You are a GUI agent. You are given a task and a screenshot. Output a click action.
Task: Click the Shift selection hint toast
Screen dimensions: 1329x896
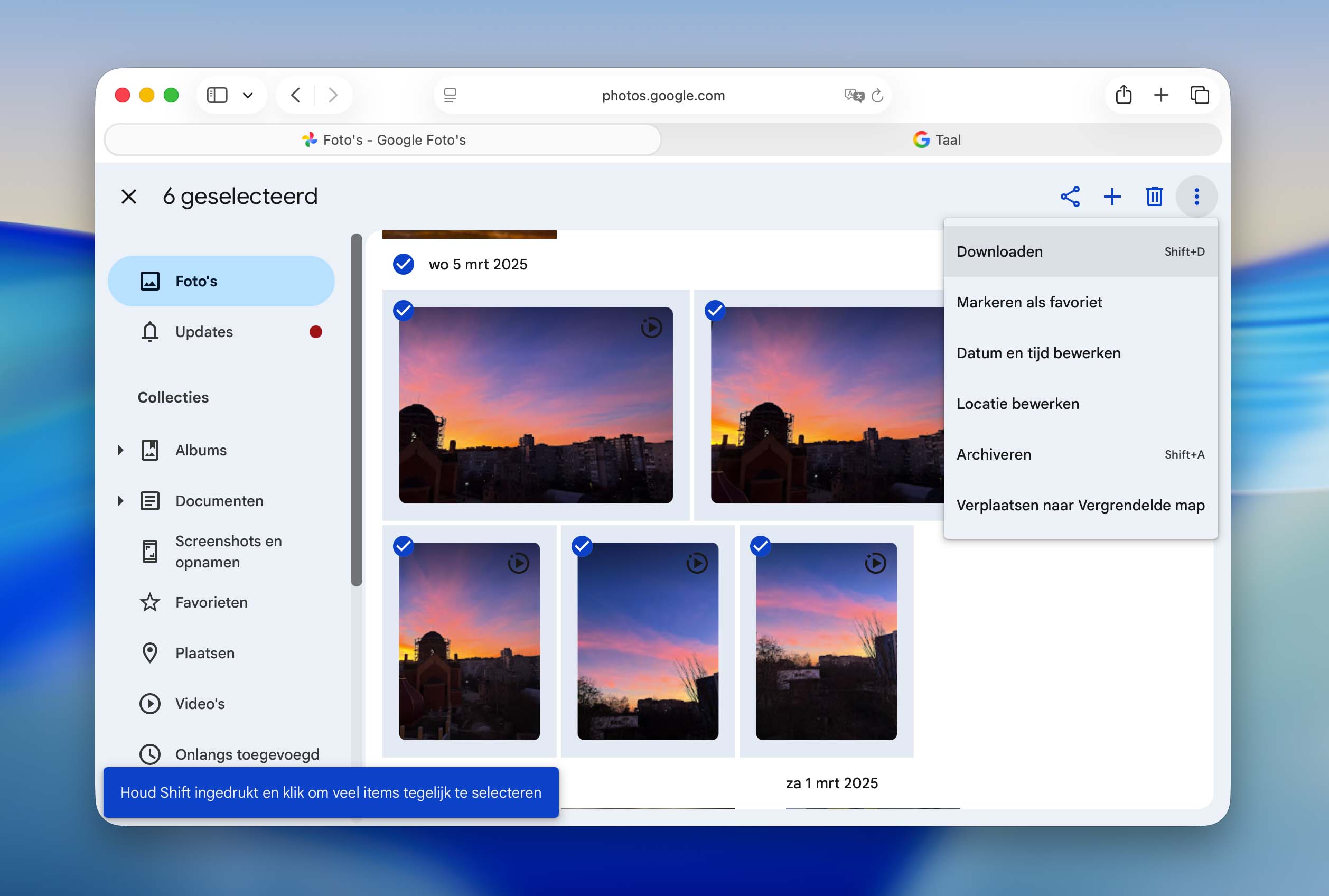331,792
